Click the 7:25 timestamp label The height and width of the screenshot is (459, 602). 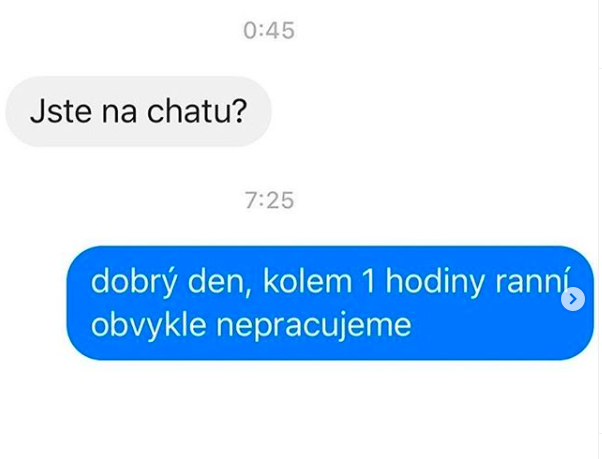coord(270,200)
